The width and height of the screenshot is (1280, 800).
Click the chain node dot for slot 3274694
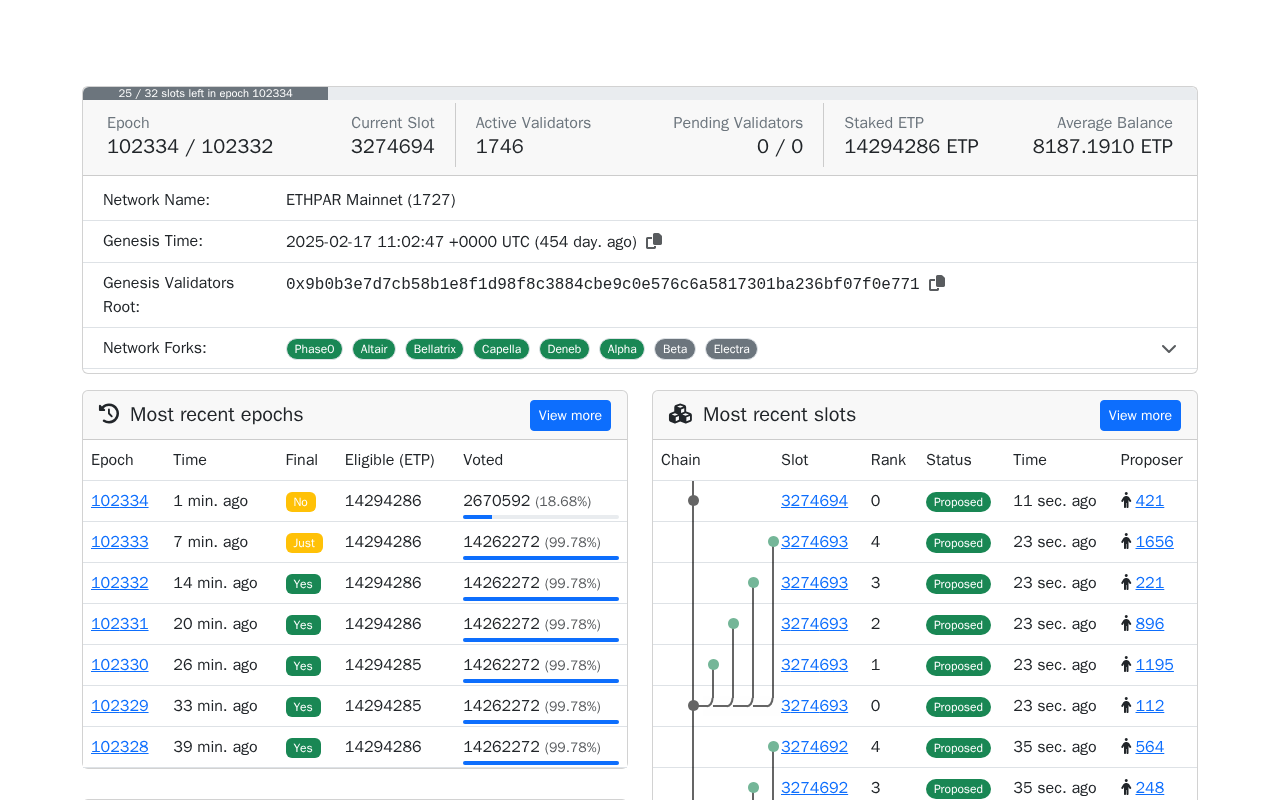[x=693, y=501]
